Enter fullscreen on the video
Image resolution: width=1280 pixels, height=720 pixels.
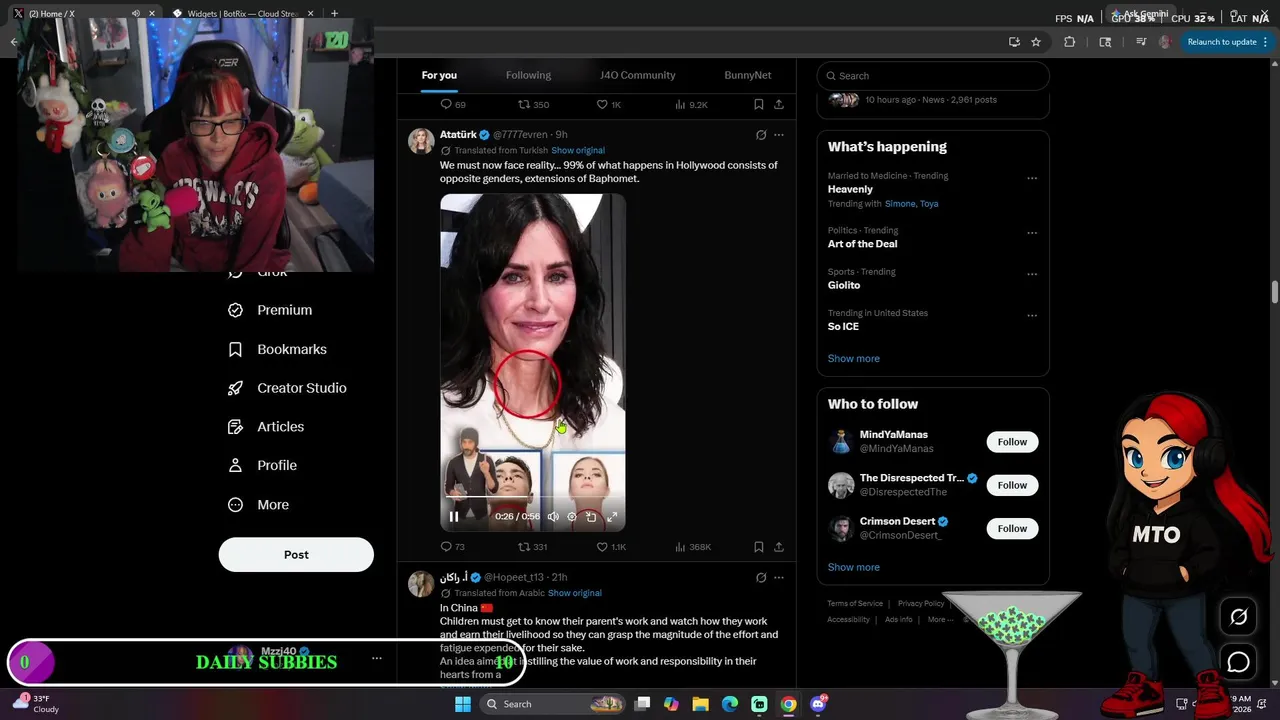(612, 517)
